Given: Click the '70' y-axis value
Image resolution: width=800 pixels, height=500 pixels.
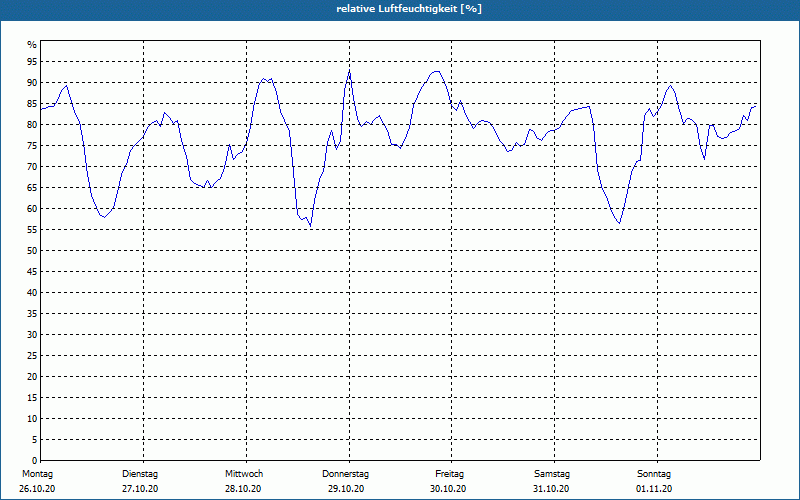Looking at the screenshot, I should (x=32, y=167).
